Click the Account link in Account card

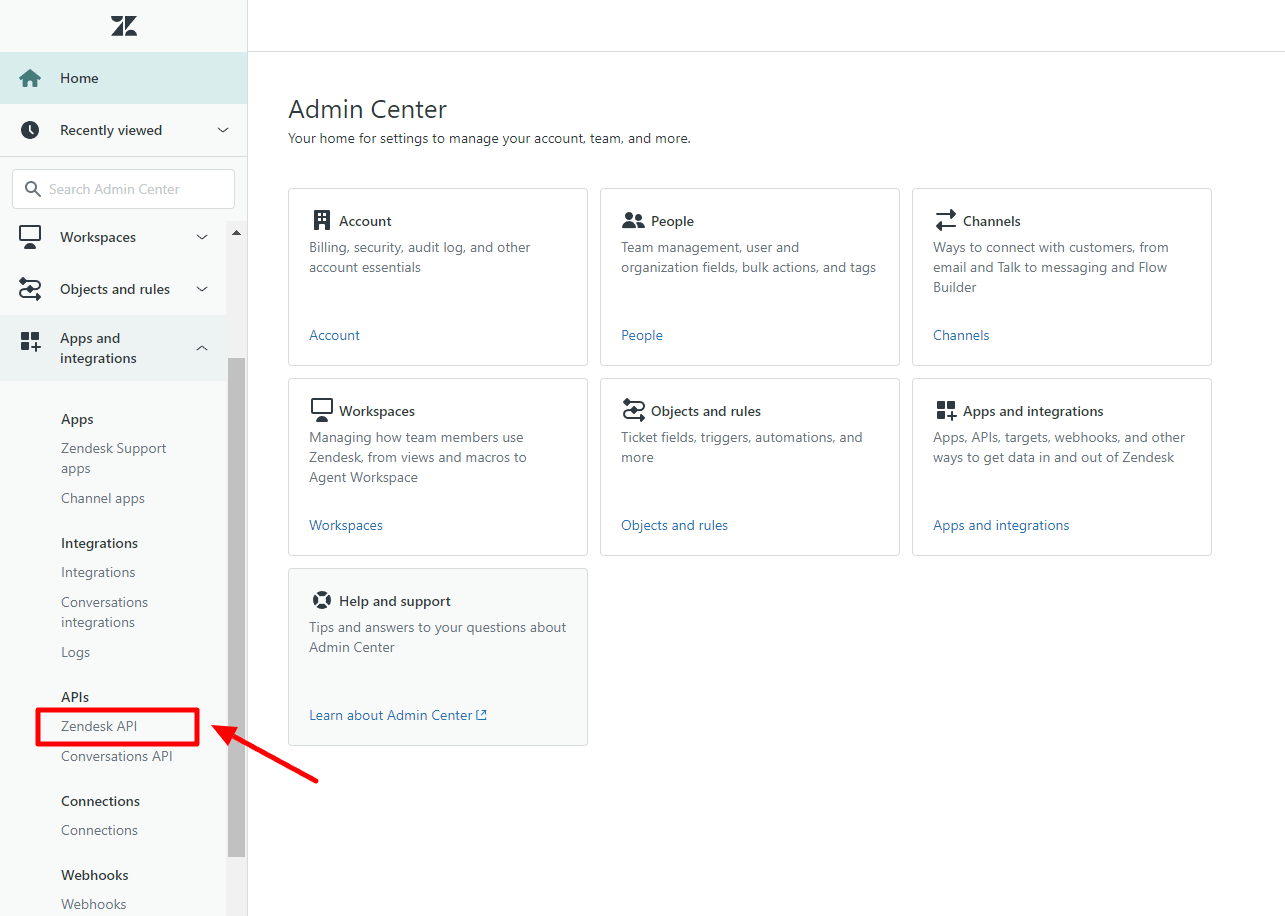point(334,335)
